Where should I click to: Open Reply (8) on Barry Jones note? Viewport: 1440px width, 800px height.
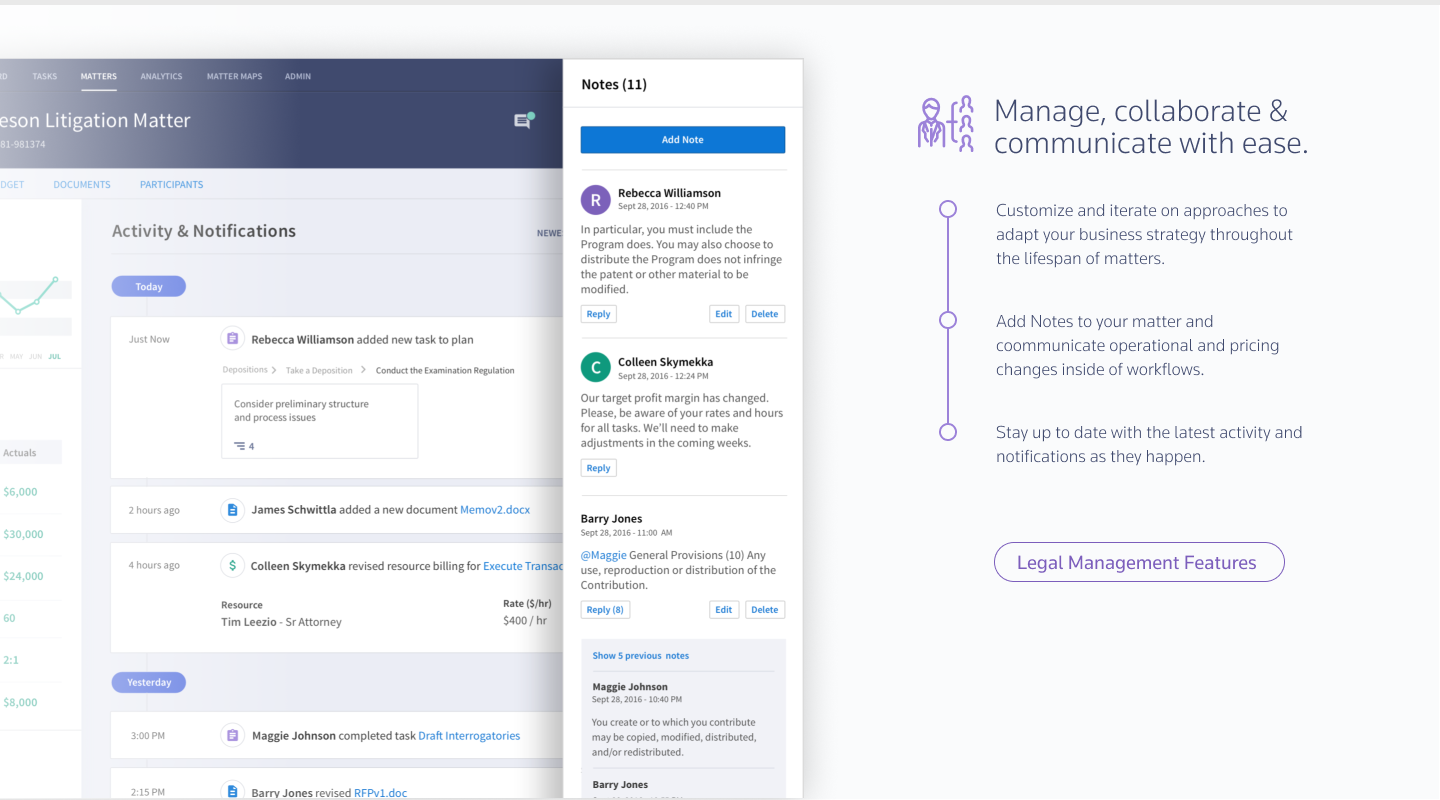click(605, 610)
